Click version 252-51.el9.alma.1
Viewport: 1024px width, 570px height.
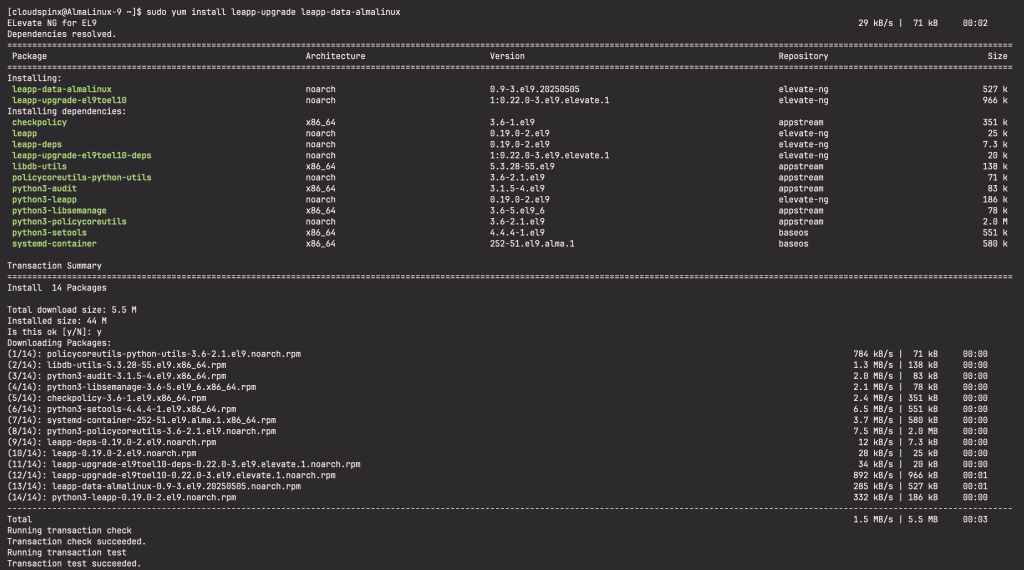point(532,244)
